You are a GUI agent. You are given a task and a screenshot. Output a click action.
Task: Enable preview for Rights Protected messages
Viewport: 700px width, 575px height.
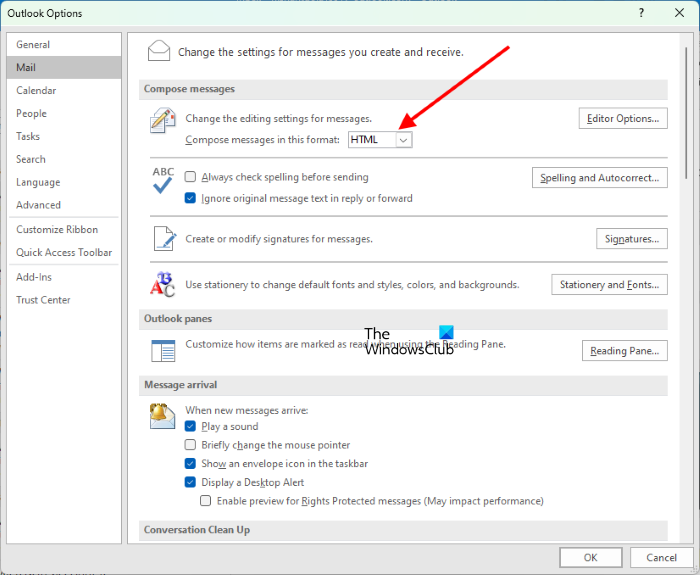tap(205, 500)
